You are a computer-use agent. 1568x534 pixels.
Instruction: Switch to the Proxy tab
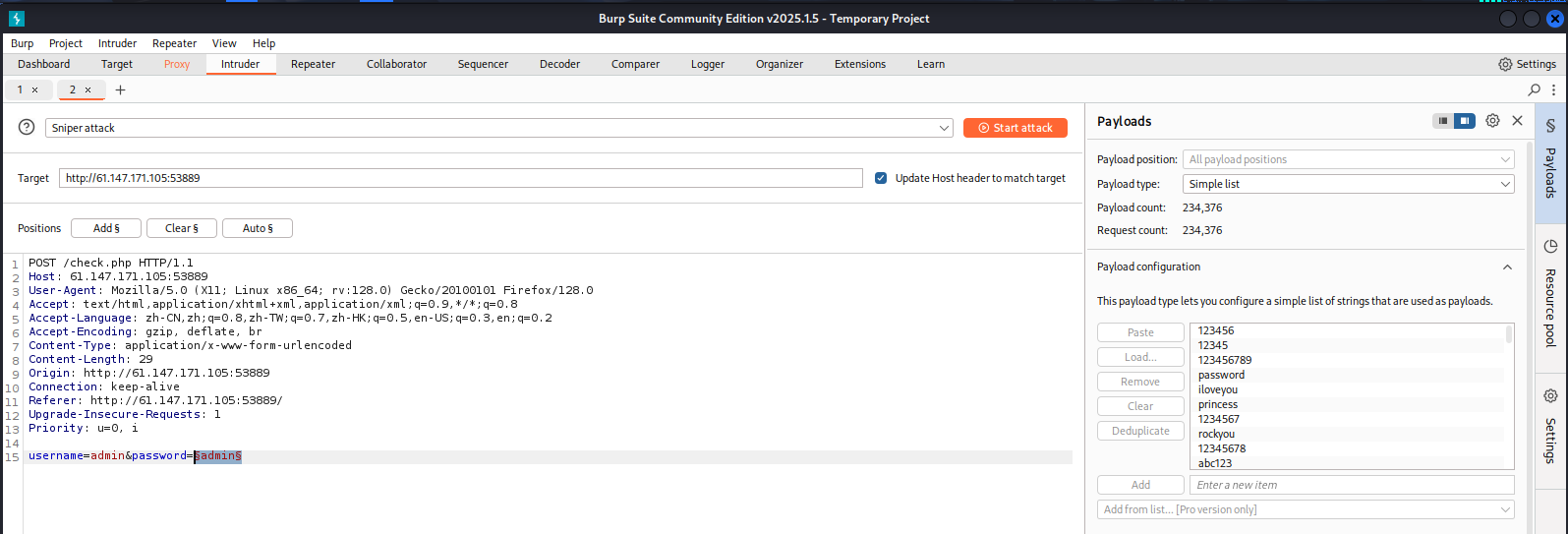point(177,64)
